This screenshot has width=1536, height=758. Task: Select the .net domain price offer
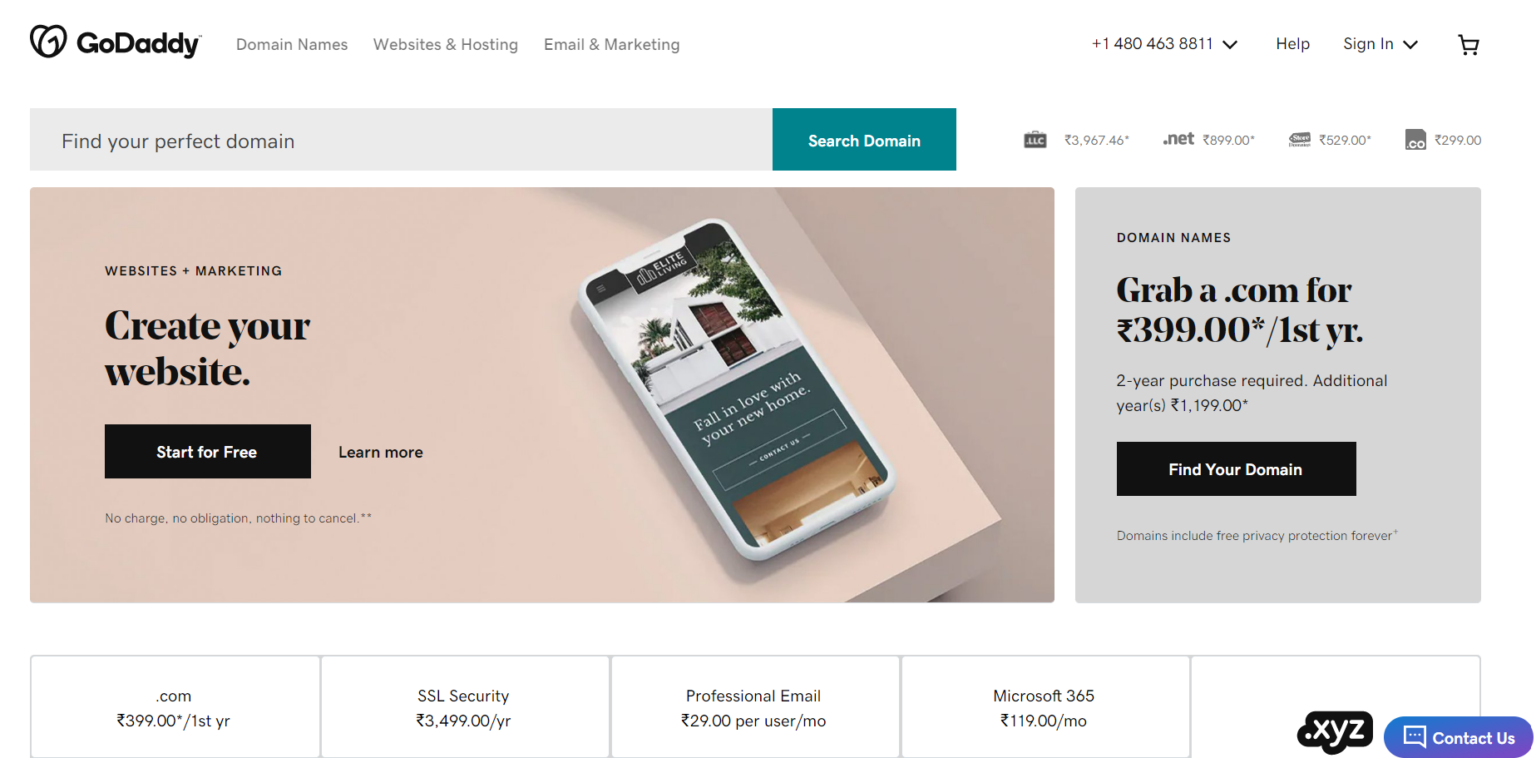coord(1208,140)
